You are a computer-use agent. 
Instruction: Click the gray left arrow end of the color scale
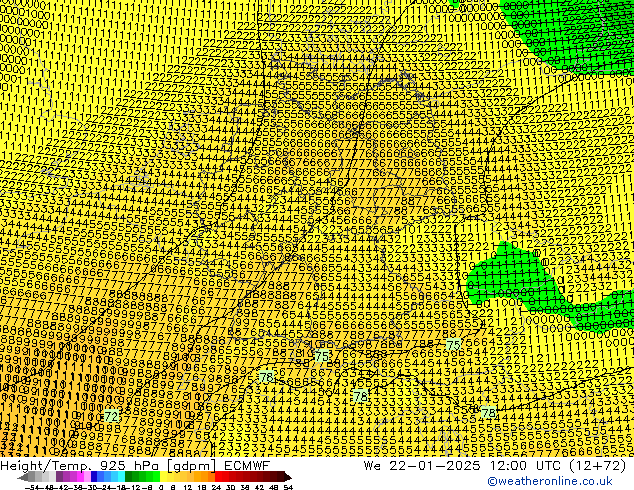pyautogui.click(x=22, y=477)
